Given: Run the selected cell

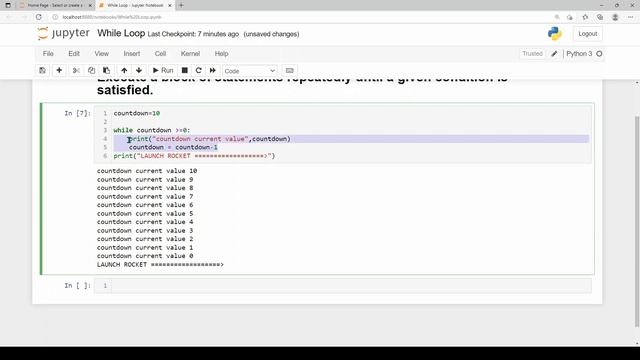Looking at the screenshot, I should 163,71.
